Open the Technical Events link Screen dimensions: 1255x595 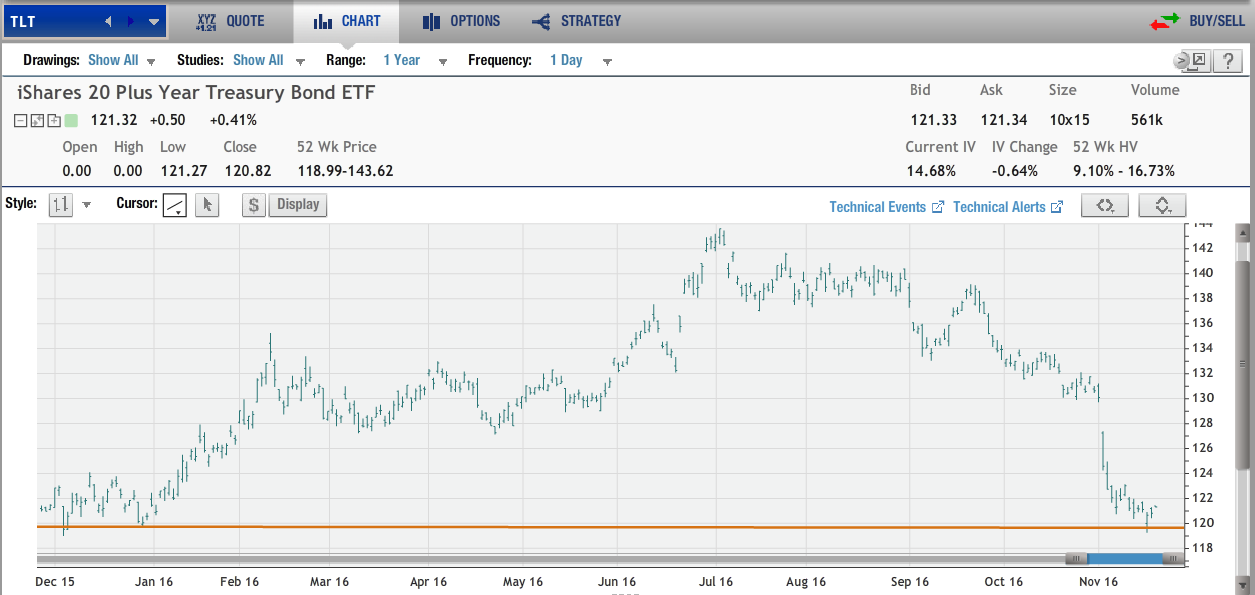point(887,207)
